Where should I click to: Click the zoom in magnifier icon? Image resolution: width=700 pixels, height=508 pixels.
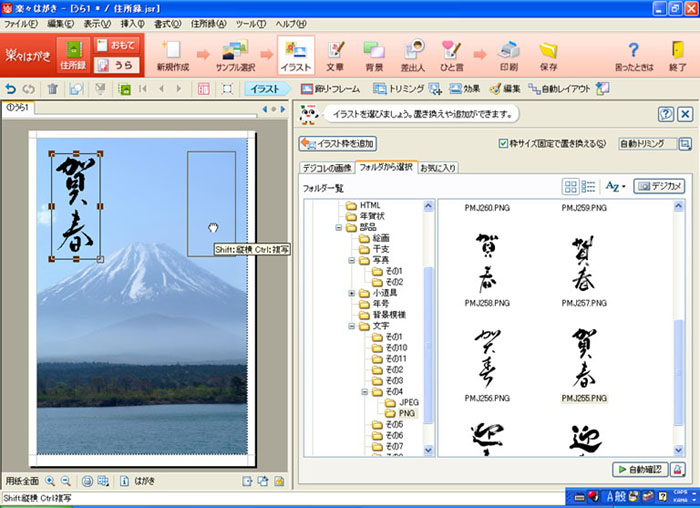point(51,481)
